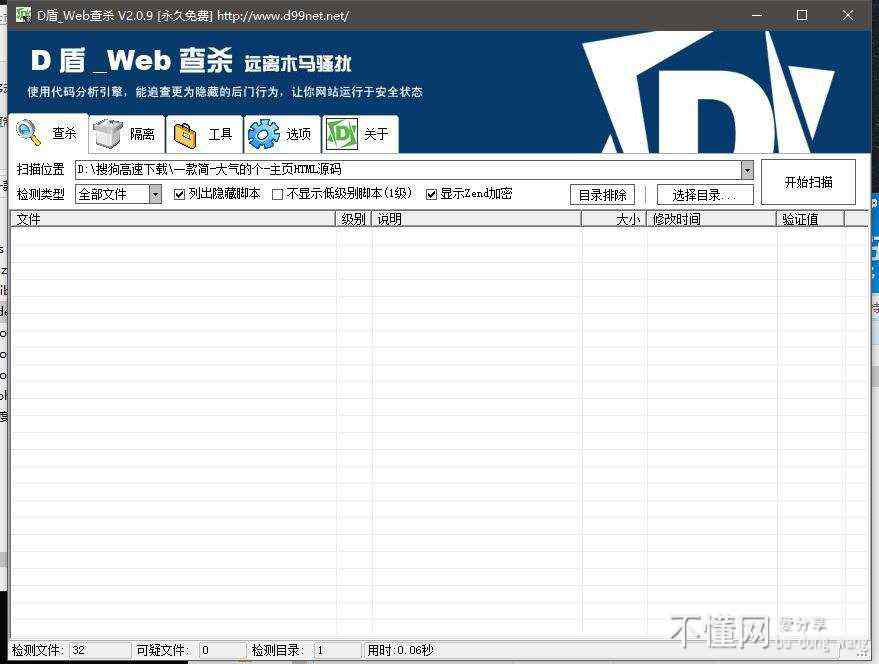The width and height of the screenshot is (879, 664).
Task: Click the 检测目录 count value 1
Action: 320,650
